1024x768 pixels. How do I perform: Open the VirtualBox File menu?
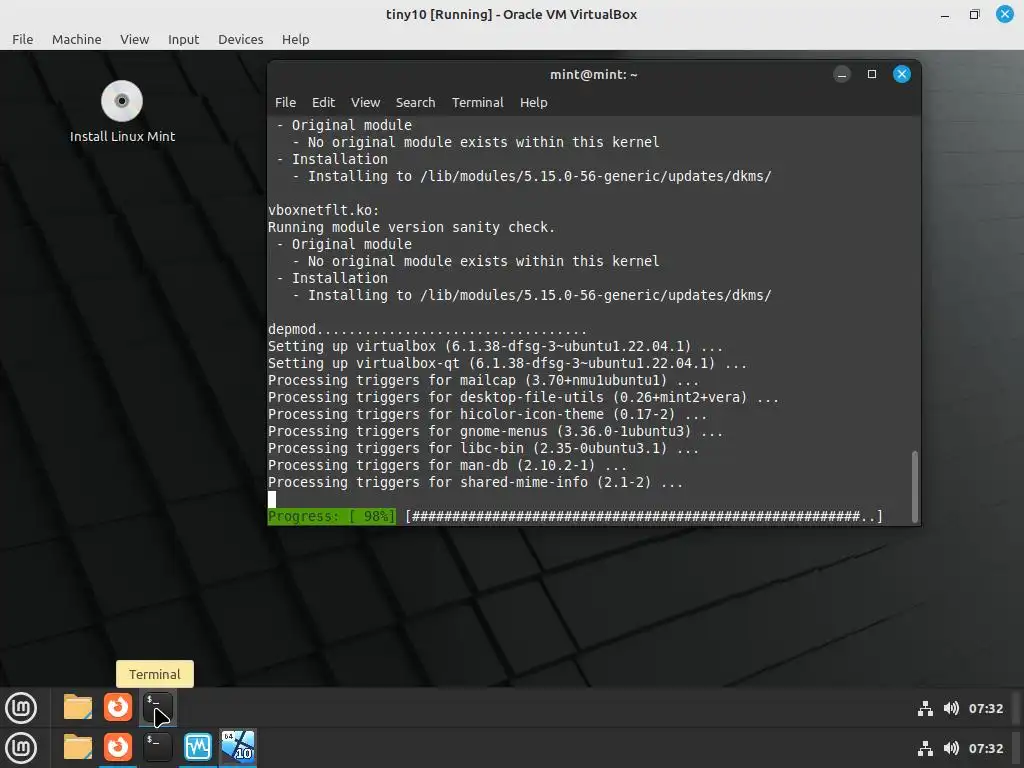coord(22,39)
